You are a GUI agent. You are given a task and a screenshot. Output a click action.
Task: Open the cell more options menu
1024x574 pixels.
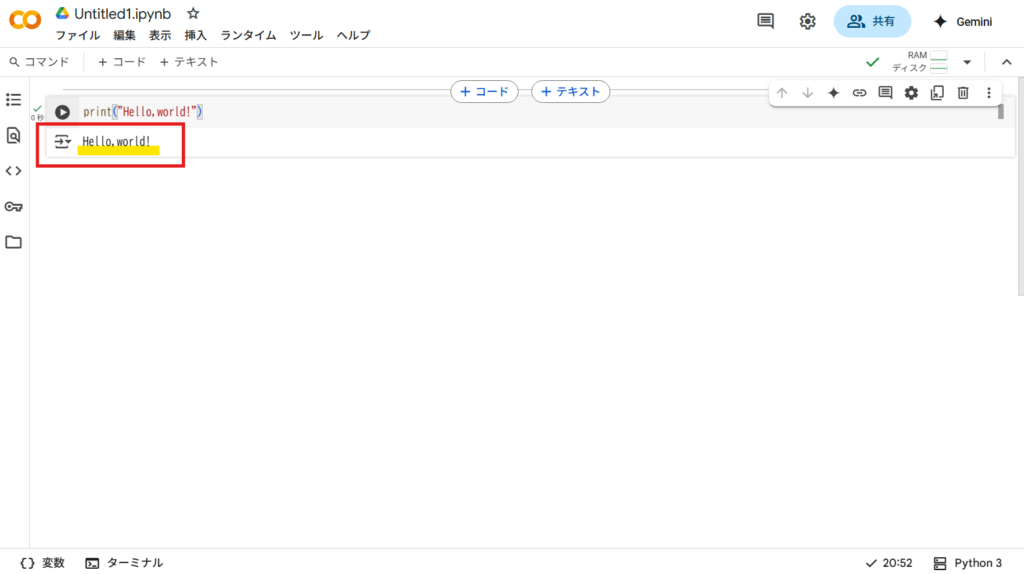coord(989,93)
